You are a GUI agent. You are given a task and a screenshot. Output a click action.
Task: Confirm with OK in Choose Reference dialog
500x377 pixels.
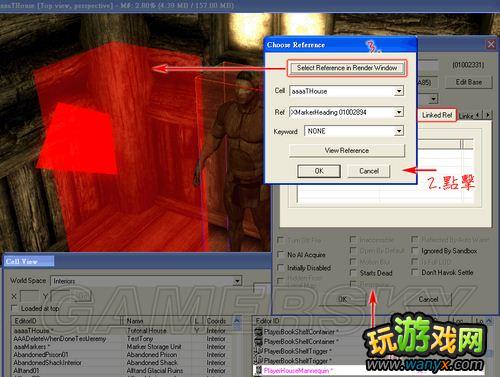pos(319,171)
